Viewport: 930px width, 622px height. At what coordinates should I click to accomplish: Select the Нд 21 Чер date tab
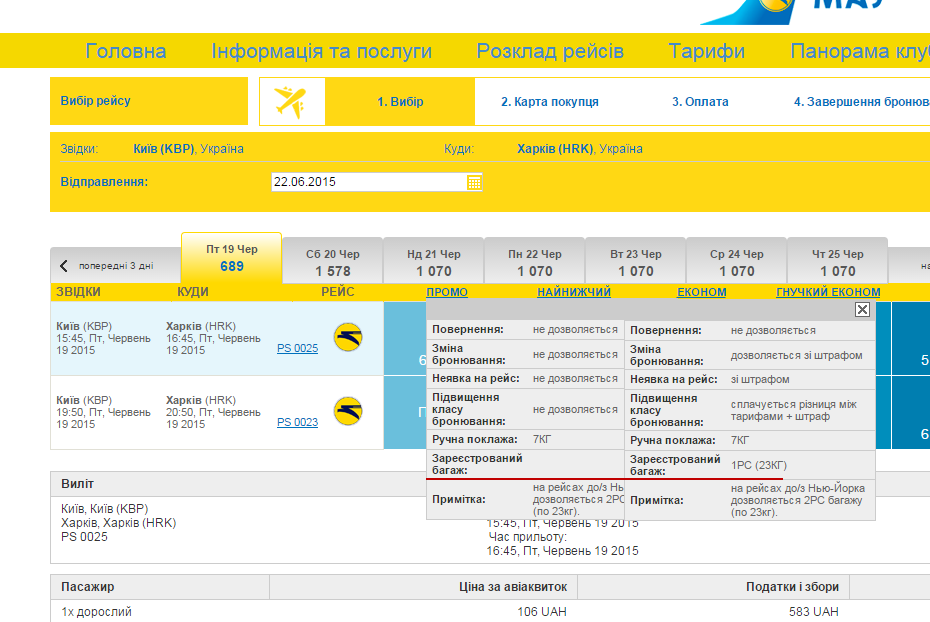pyautogui.click(x=434, y=262)
